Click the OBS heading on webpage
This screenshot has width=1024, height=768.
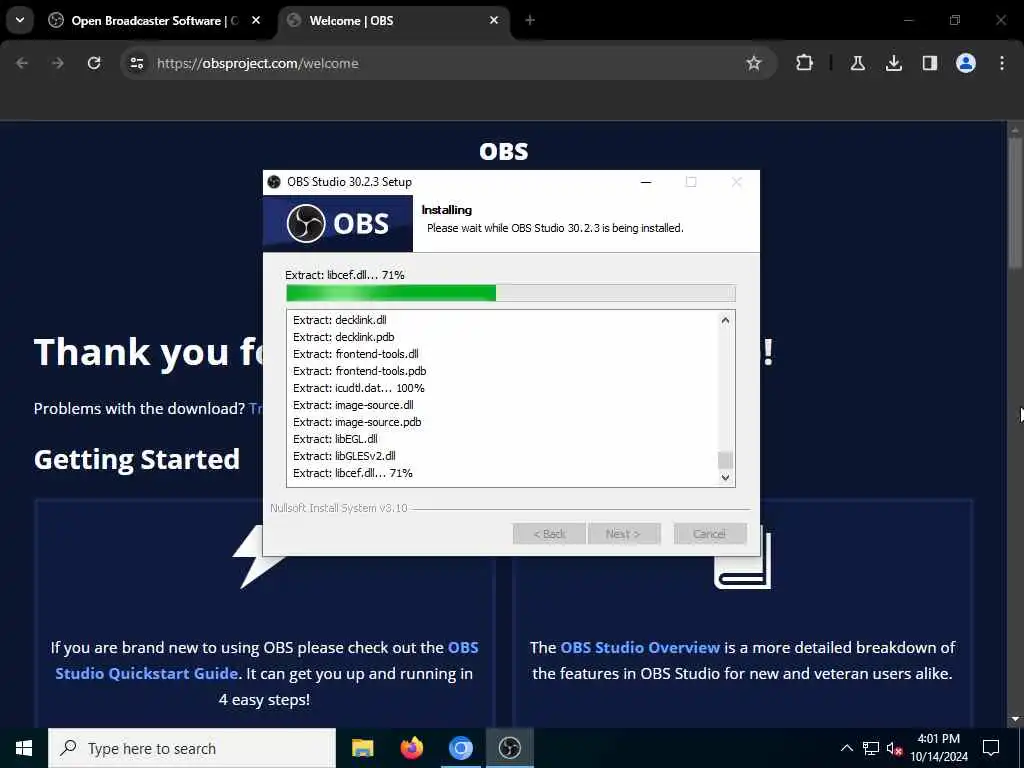pos(504,152)
